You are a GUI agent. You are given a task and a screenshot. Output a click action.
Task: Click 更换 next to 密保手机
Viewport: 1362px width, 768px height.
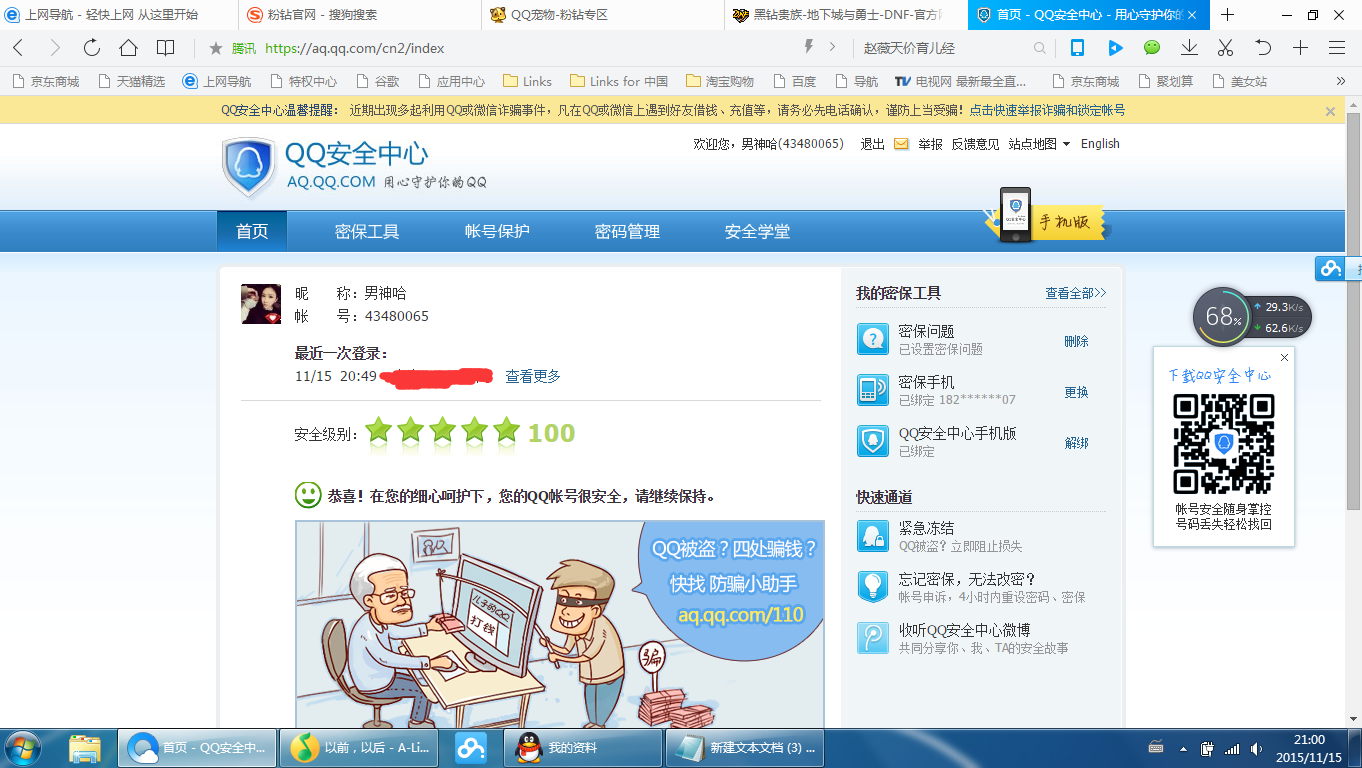pyautogui.click(x=1076, y=392)
